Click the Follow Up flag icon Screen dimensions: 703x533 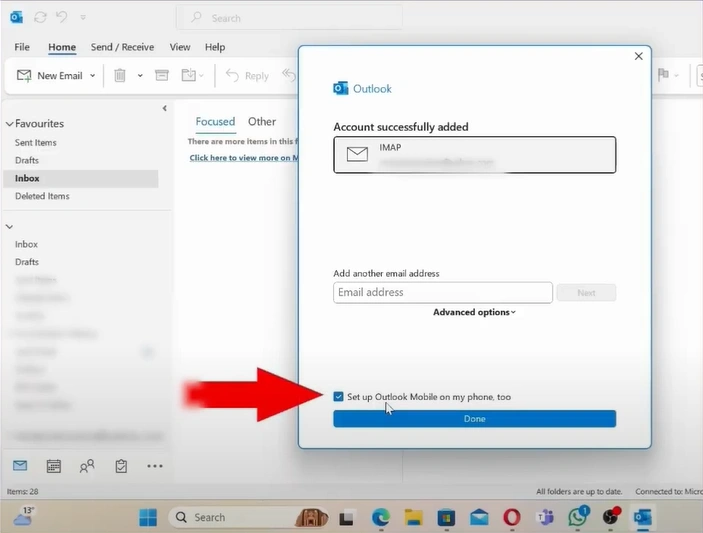664,74
